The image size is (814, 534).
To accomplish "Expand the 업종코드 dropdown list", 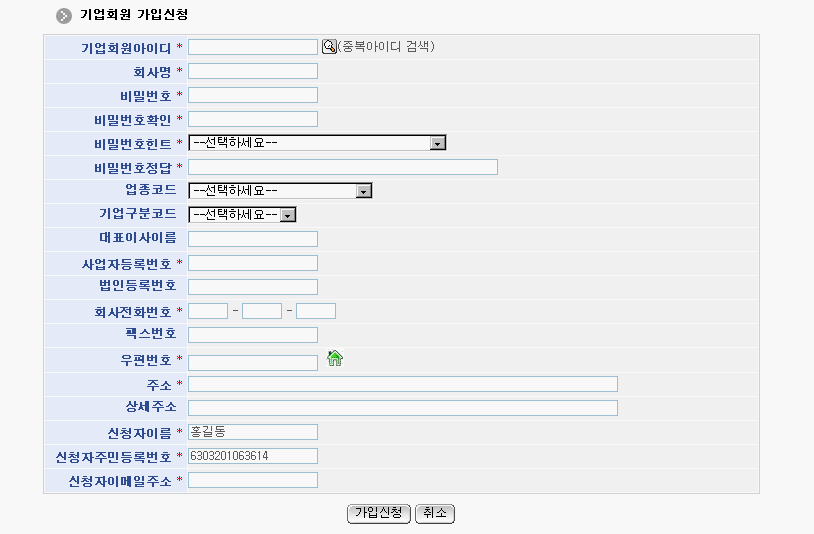I will (x=280, y=191).
